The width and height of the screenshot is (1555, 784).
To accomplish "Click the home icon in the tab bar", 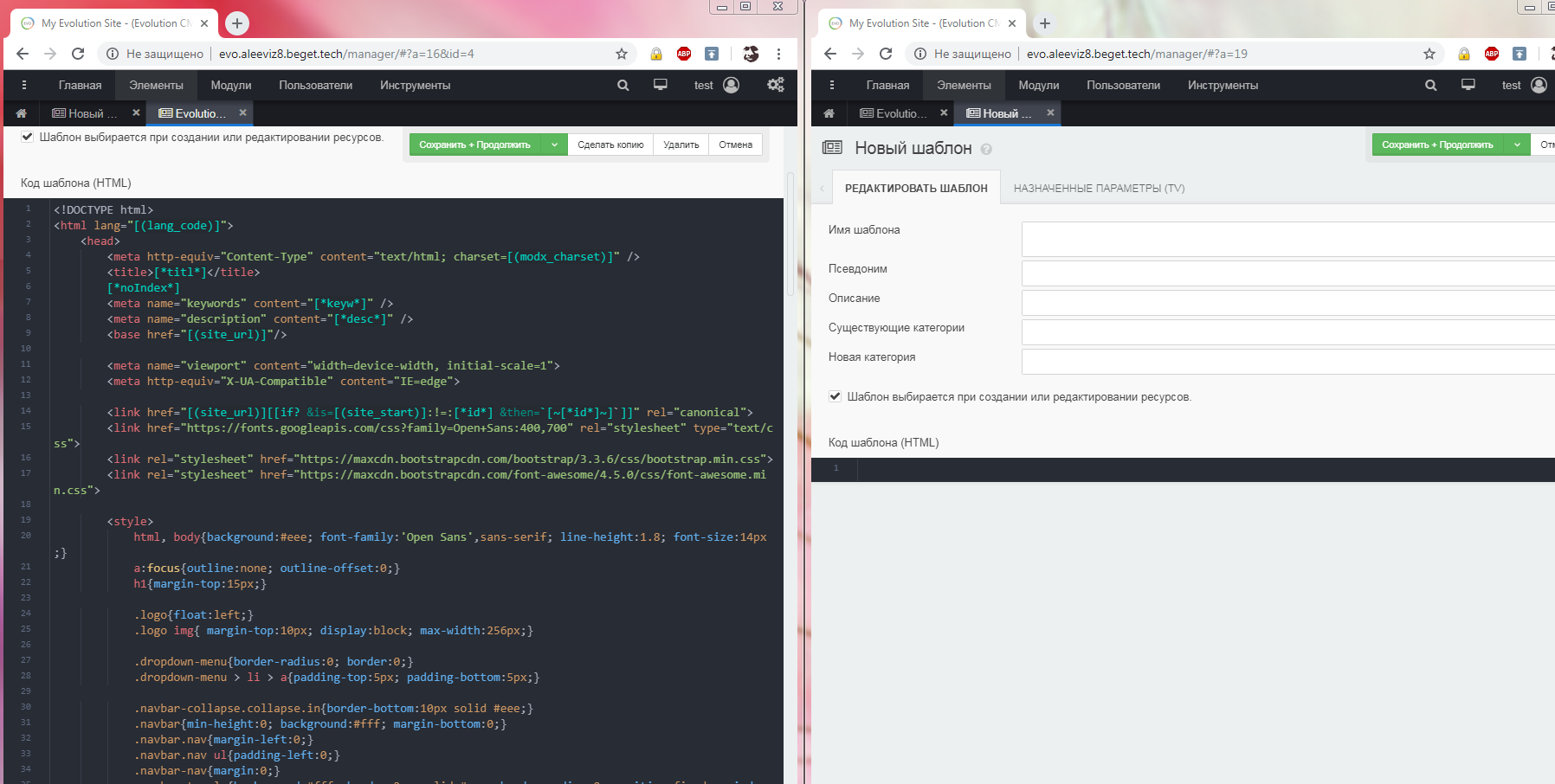I will (x=22, y=112).
